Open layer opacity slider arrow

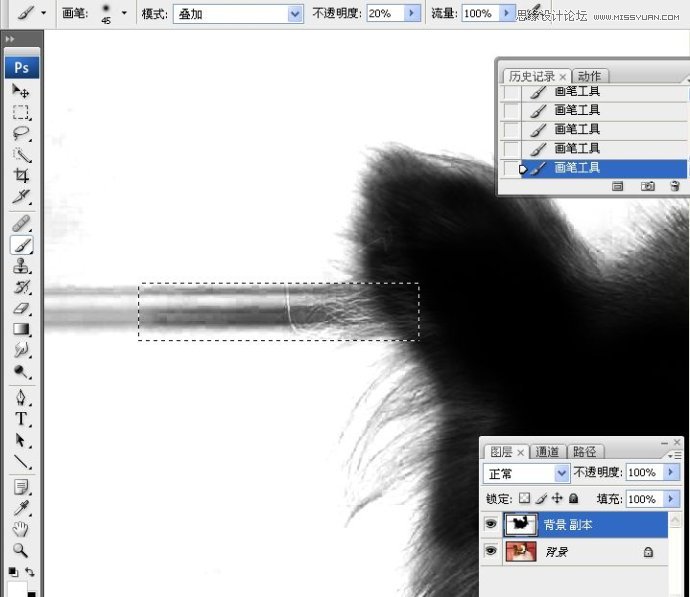pos(671,472)
